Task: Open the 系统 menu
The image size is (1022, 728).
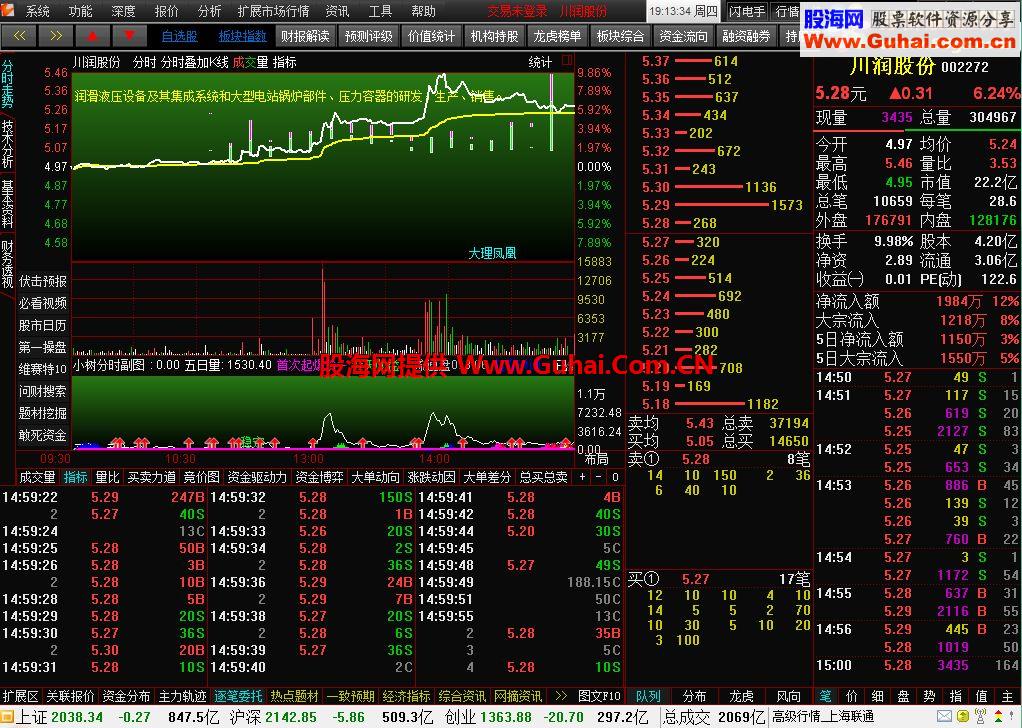Action: click(x=38, y=11)
